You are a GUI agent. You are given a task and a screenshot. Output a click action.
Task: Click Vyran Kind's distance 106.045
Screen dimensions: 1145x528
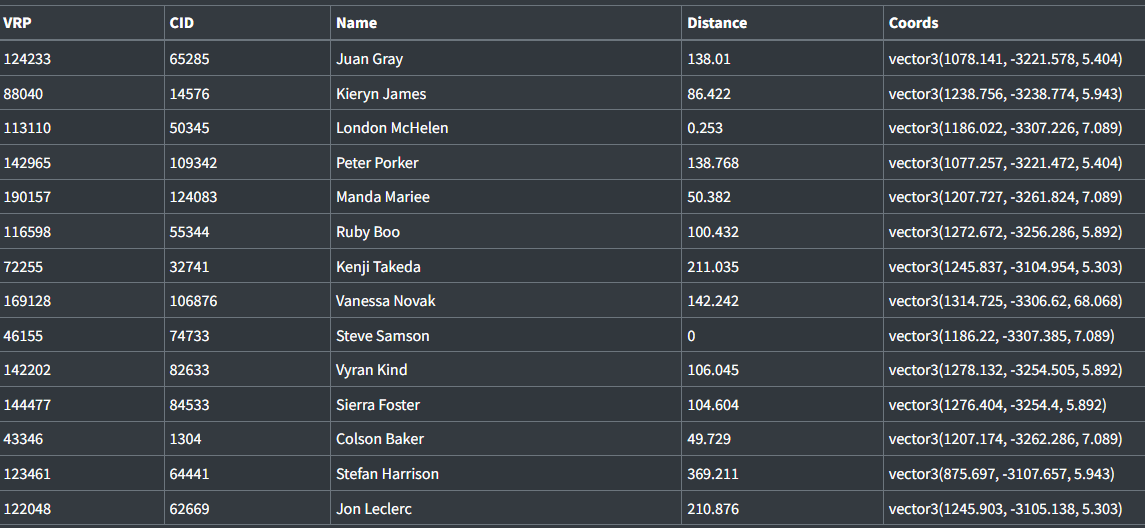(x=713, y=370)
